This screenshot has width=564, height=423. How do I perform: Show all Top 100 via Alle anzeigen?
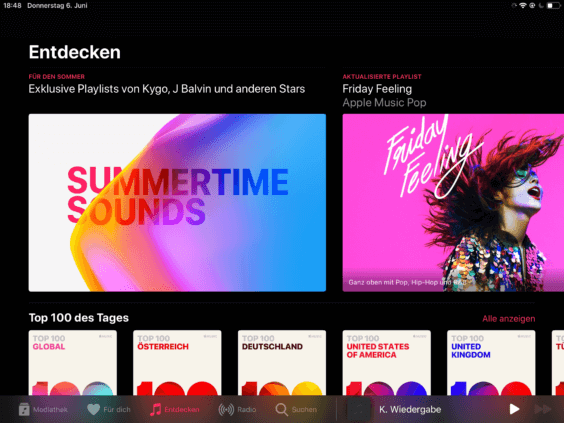coord(508,319)
